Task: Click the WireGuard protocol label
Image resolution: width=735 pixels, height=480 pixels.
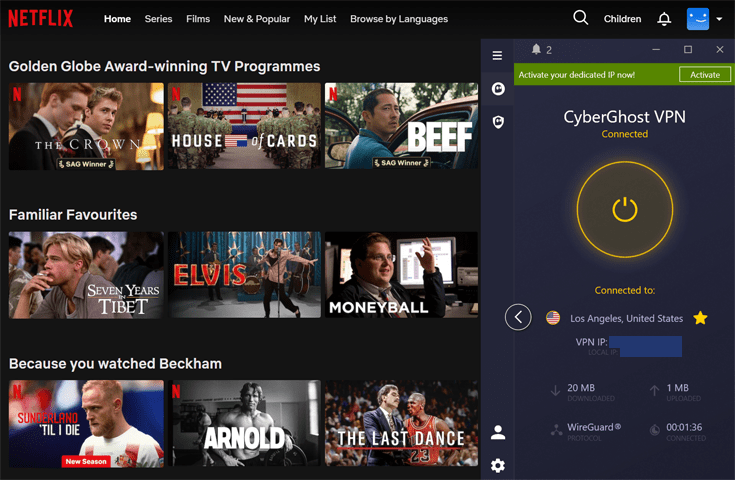Action: click(x=594, y=427)
